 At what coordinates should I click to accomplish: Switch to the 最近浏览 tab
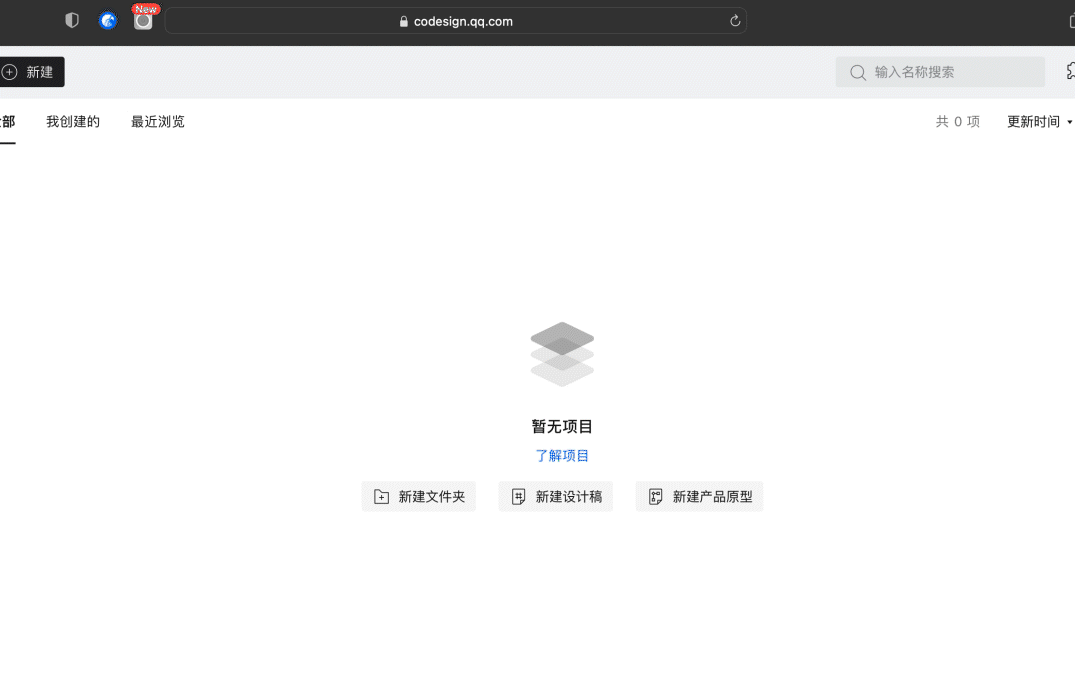[158, 121]
